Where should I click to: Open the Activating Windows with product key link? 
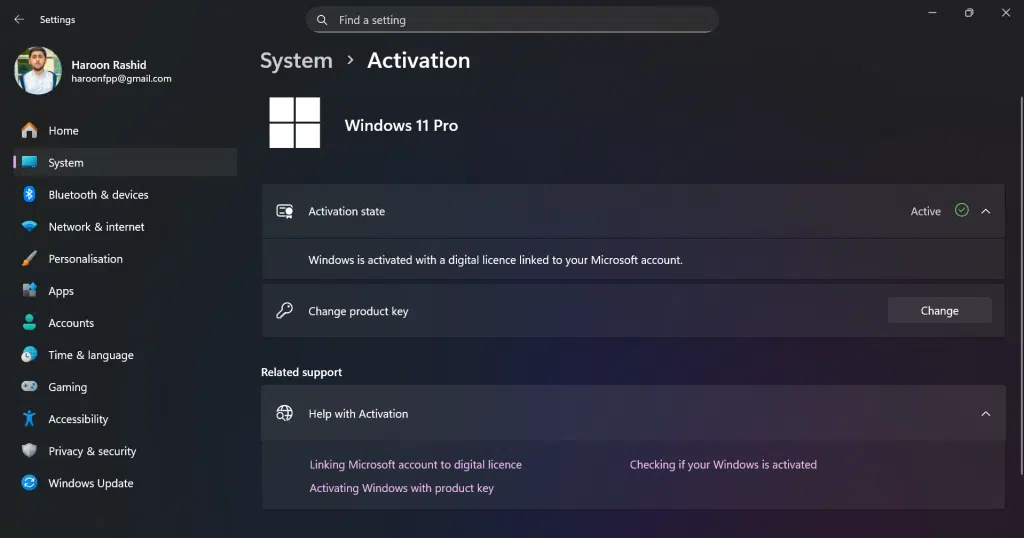401,489
